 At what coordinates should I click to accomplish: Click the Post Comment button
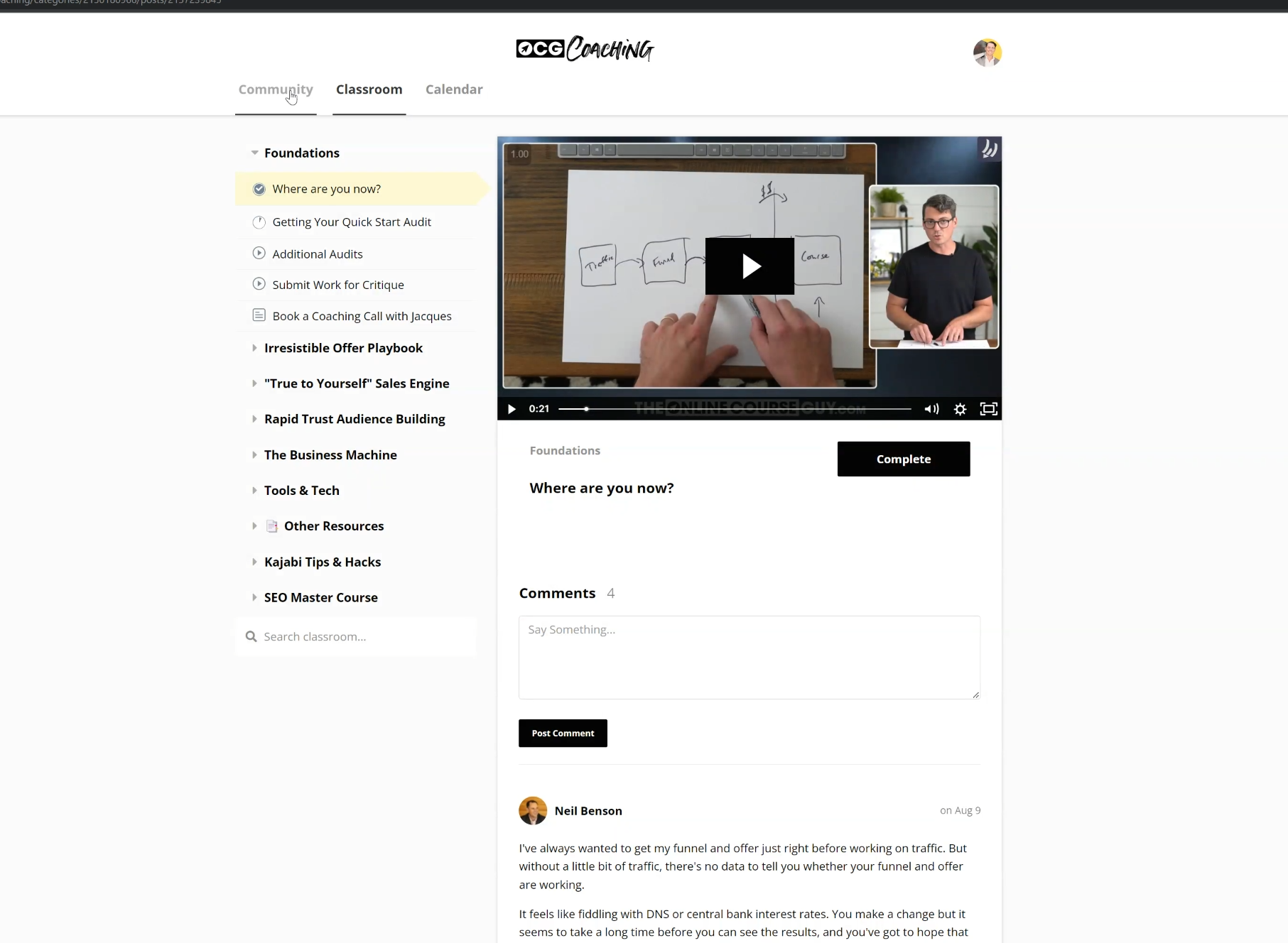click(563, 733)
